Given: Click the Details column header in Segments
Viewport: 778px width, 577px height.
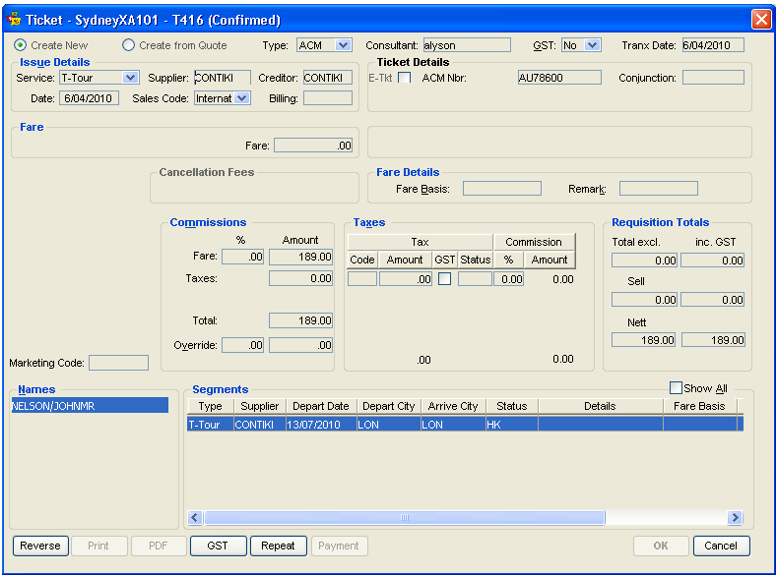Looking at the screenshot, I should pyautogui.click(x=600, y=406).
